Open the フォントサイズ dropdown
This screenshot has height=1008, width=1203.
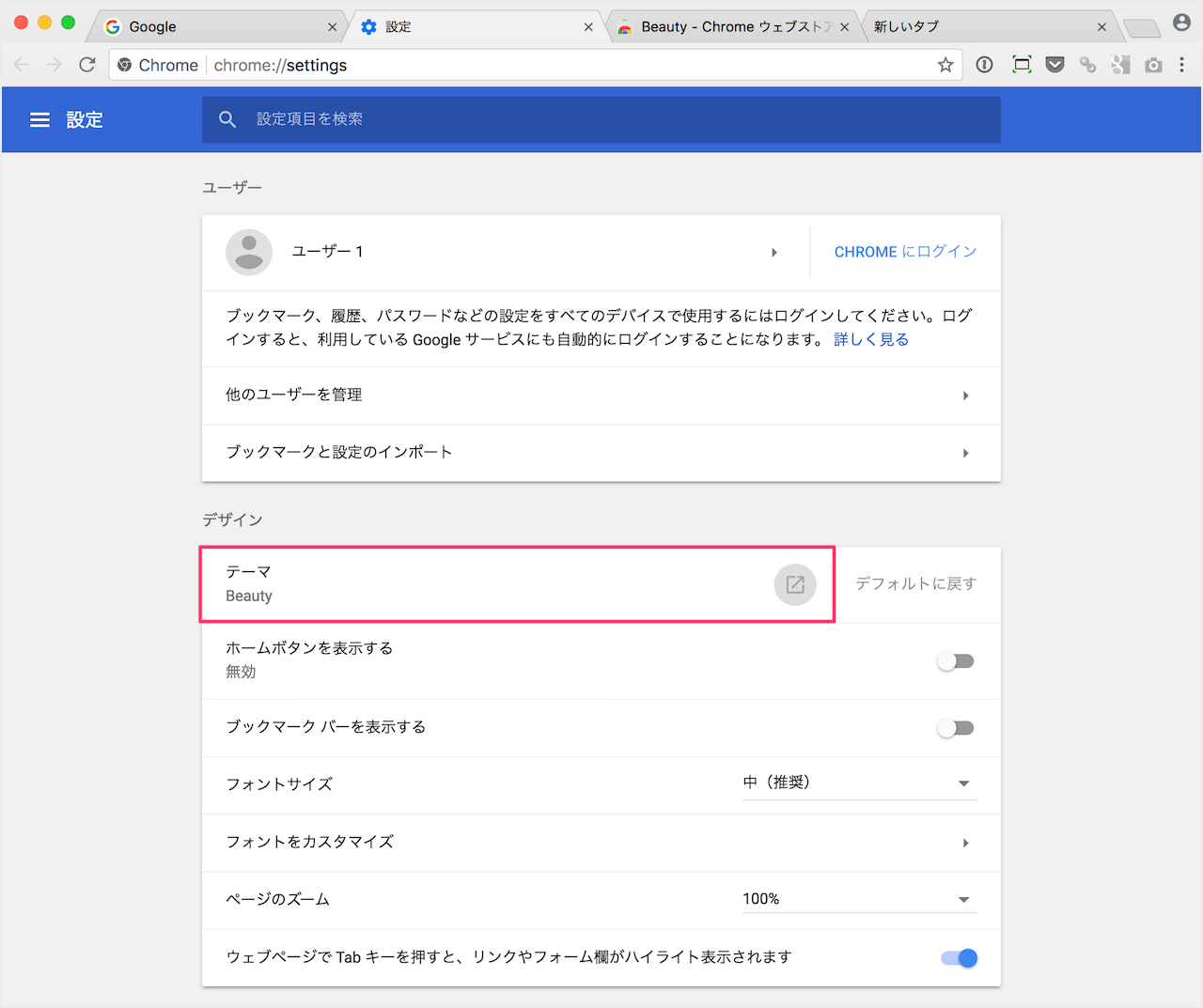click(860, 783)
